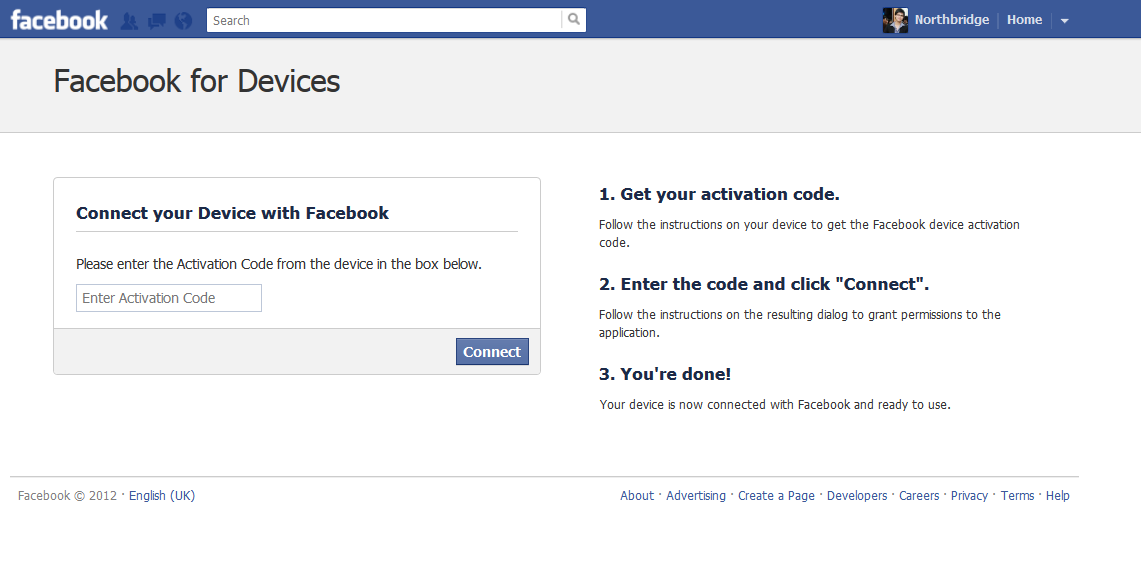
Task: Click the search magnifier button
Action: point(574,20)
